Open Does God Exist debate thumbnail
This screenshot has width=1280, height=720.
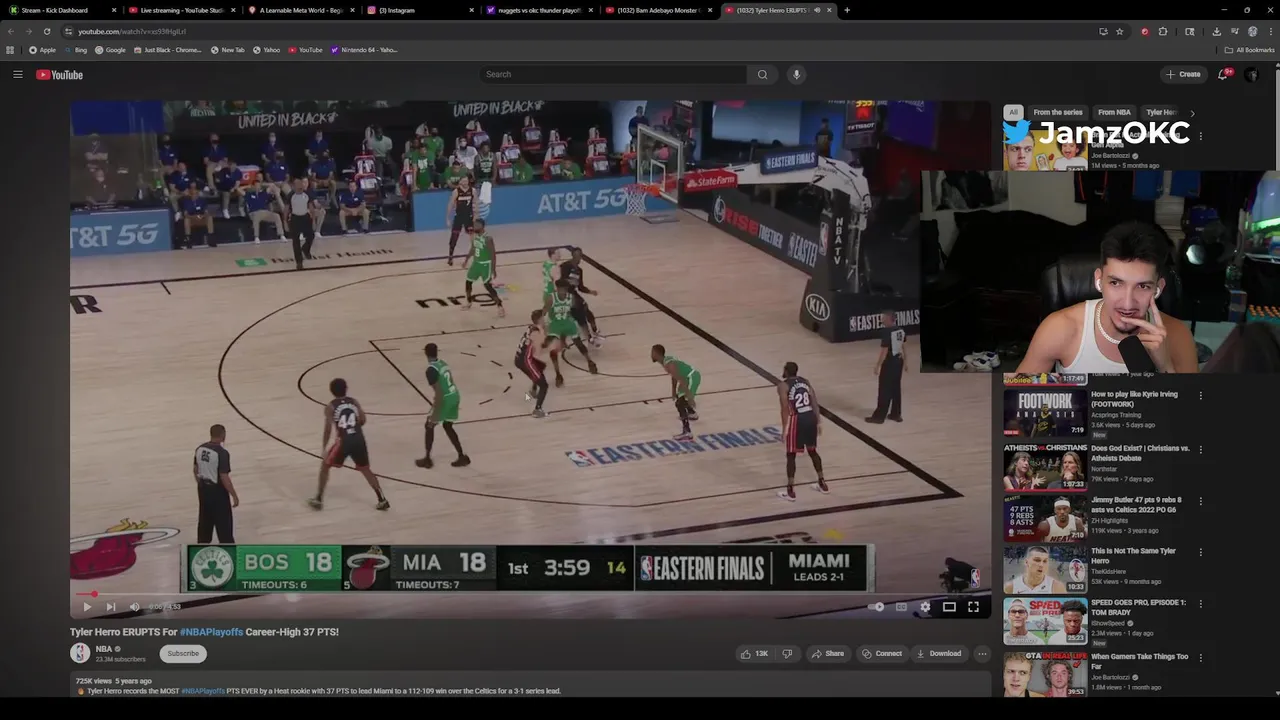click(1045, 465)
